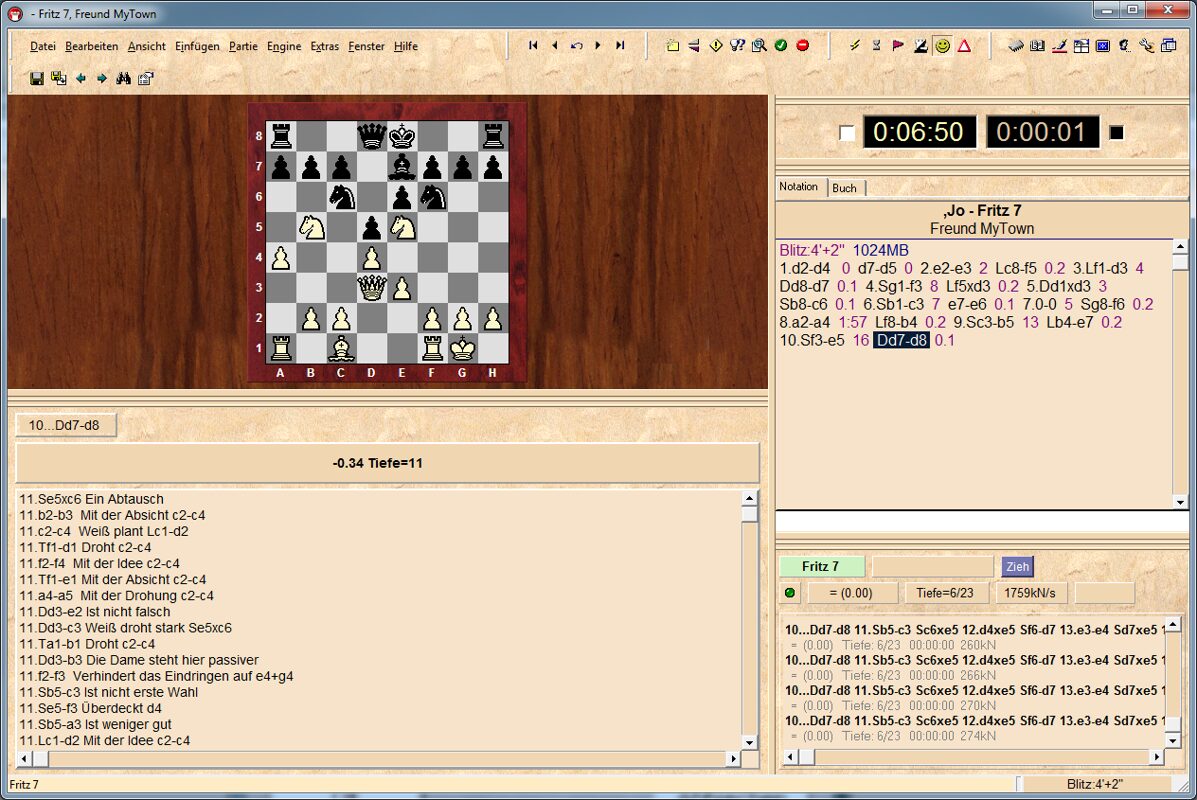Viewport: 1197px width, 800px height.
Task: Open the Partie menu
Action: pos(243,46)
